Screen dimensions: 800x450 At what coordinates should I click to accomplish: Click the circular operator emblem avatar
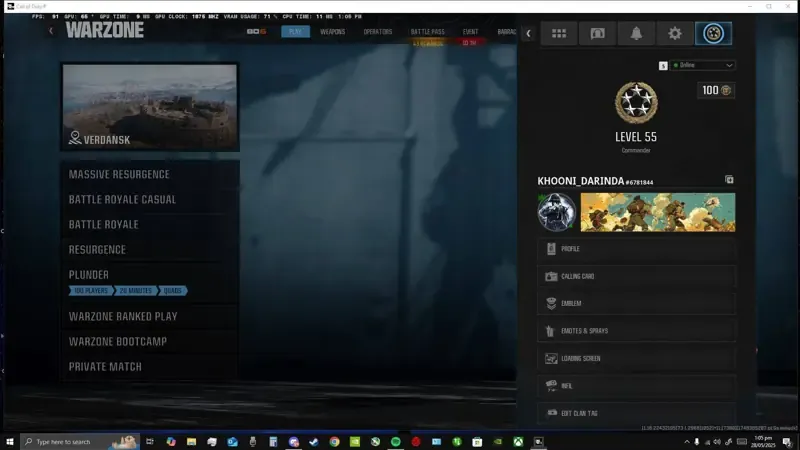(x=557, y=212)
